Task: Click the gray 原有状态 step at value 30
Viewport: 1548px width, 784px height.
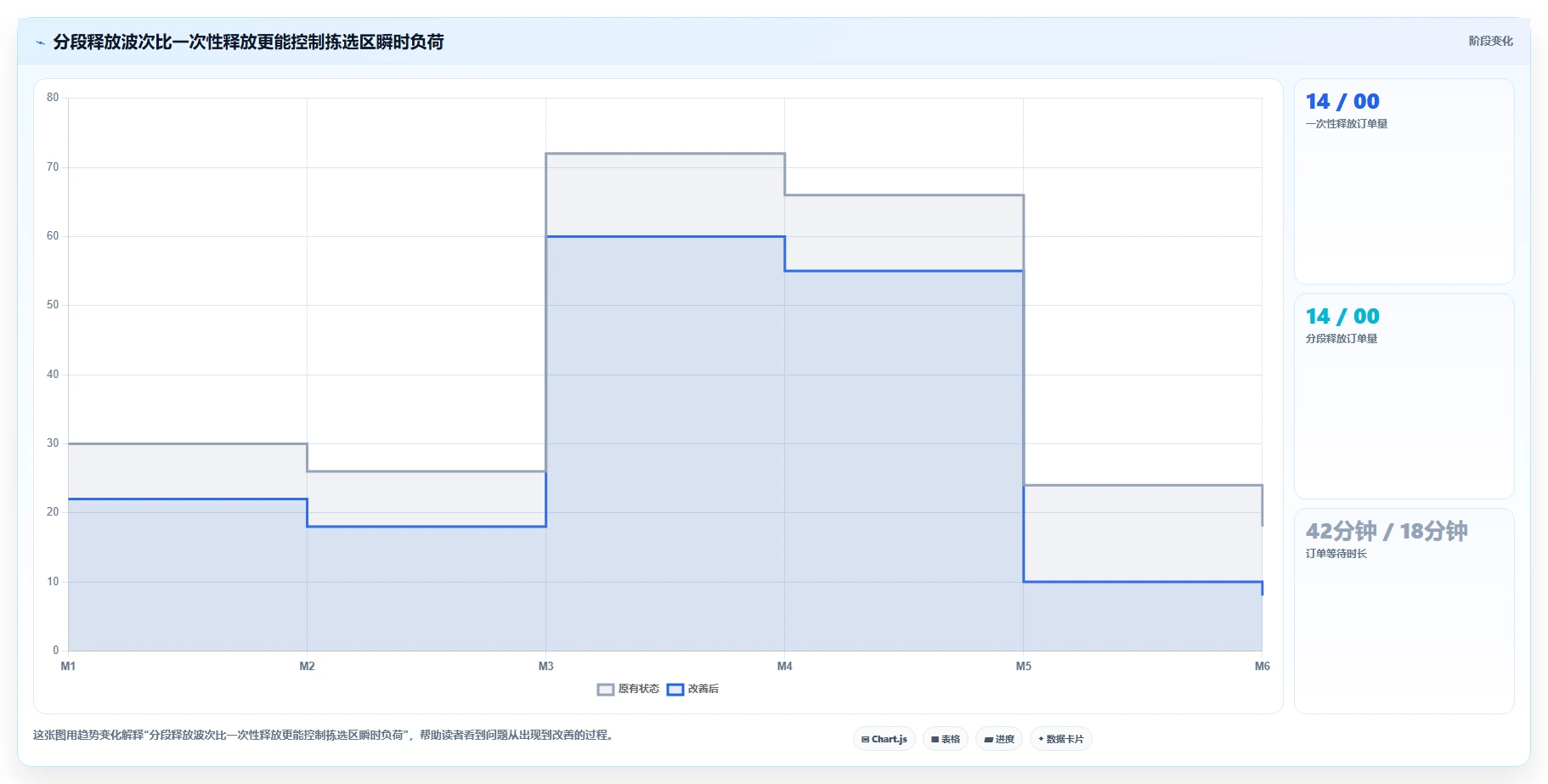Action: point(188,443)
